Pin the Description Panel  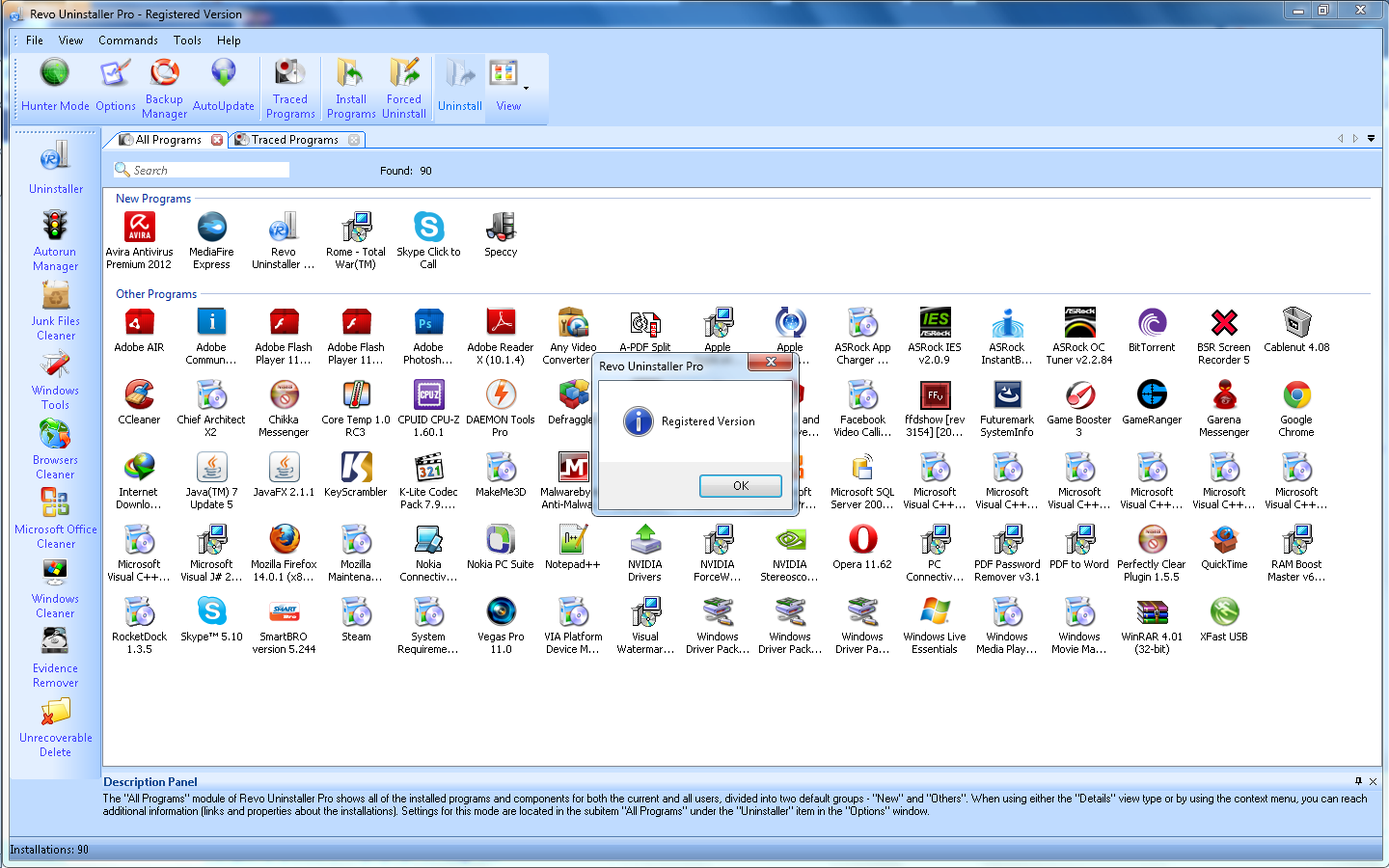1358,781
